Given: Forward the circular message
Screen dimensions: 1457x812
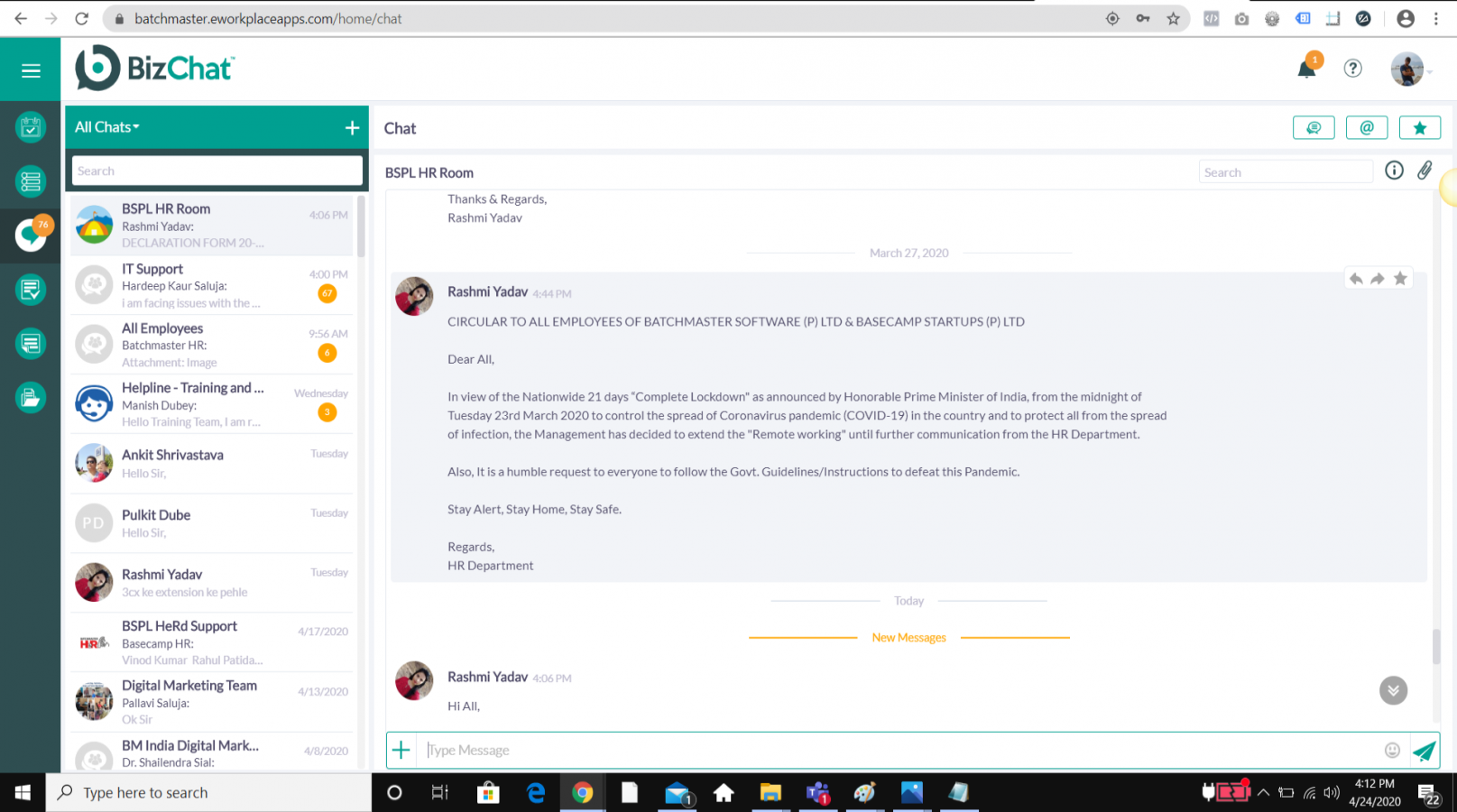Looking at the screenshot, I should (1378, 279).
